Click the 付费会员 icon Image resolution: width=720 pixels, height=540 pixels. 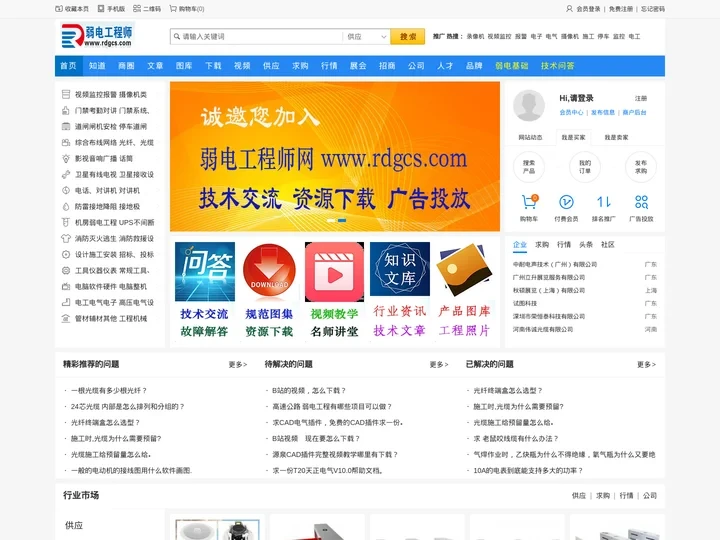coord(566,202)
